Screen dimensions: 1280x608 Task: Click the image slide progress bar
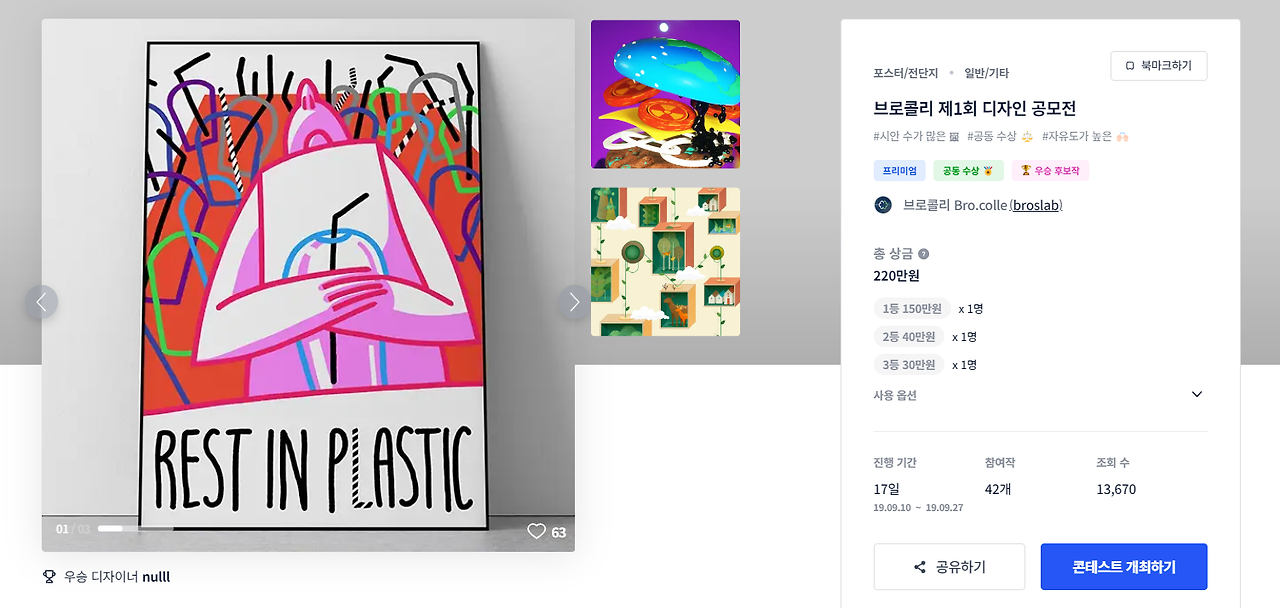135,528
